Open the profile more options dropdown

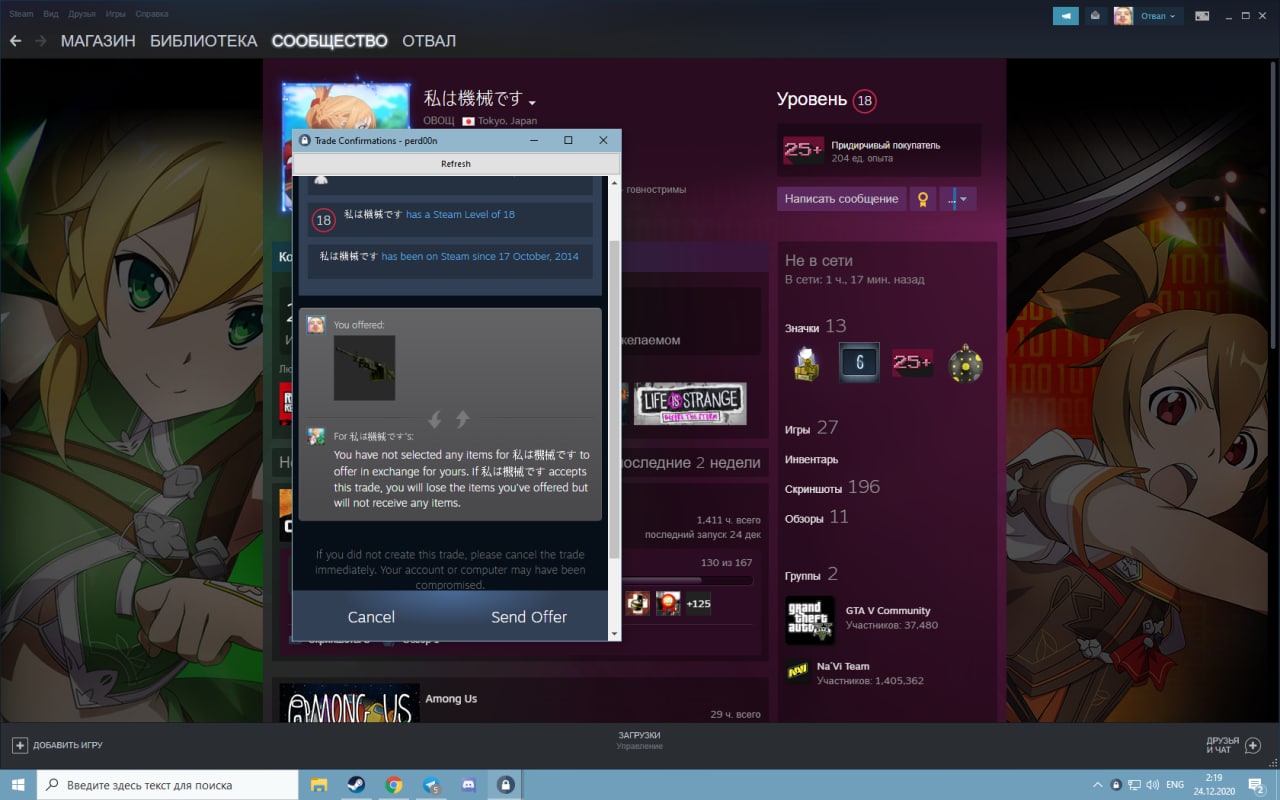(957, 199)
